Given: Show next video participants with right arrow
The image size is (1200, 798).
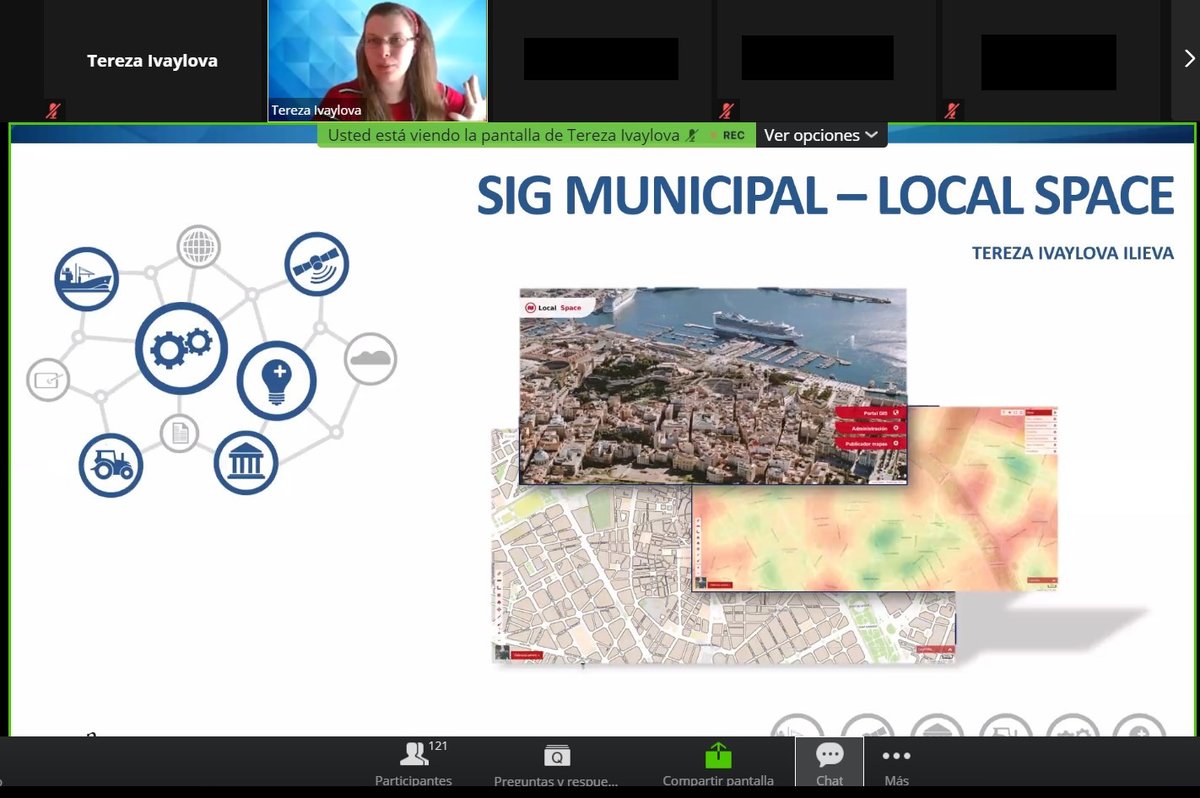Looking at the screenshot, I should point(1189,59).
